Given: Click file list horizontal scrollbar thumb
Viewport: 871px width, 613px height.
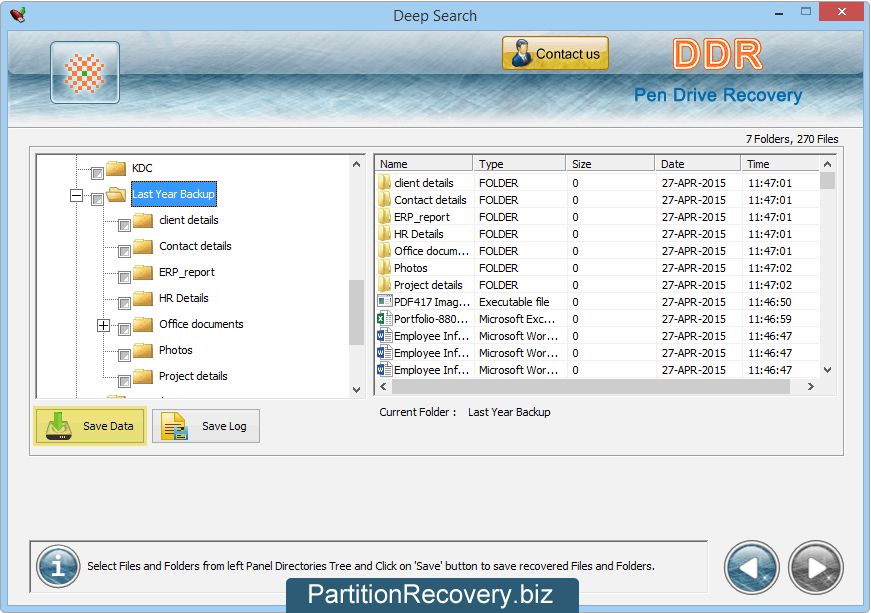Looking at the screenshot, I should [591, 386].
